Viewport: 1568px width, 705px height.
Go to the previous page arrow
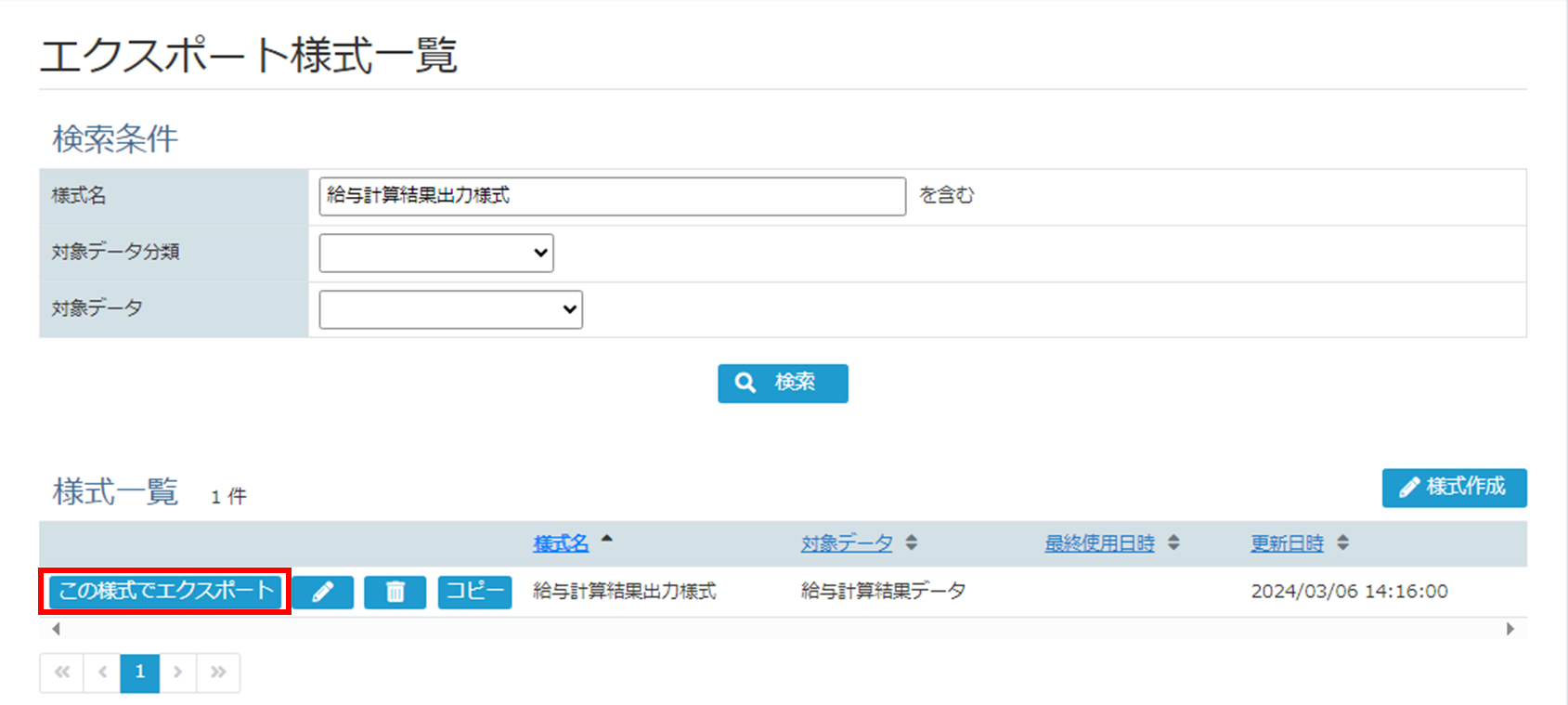tap(102, 672)
